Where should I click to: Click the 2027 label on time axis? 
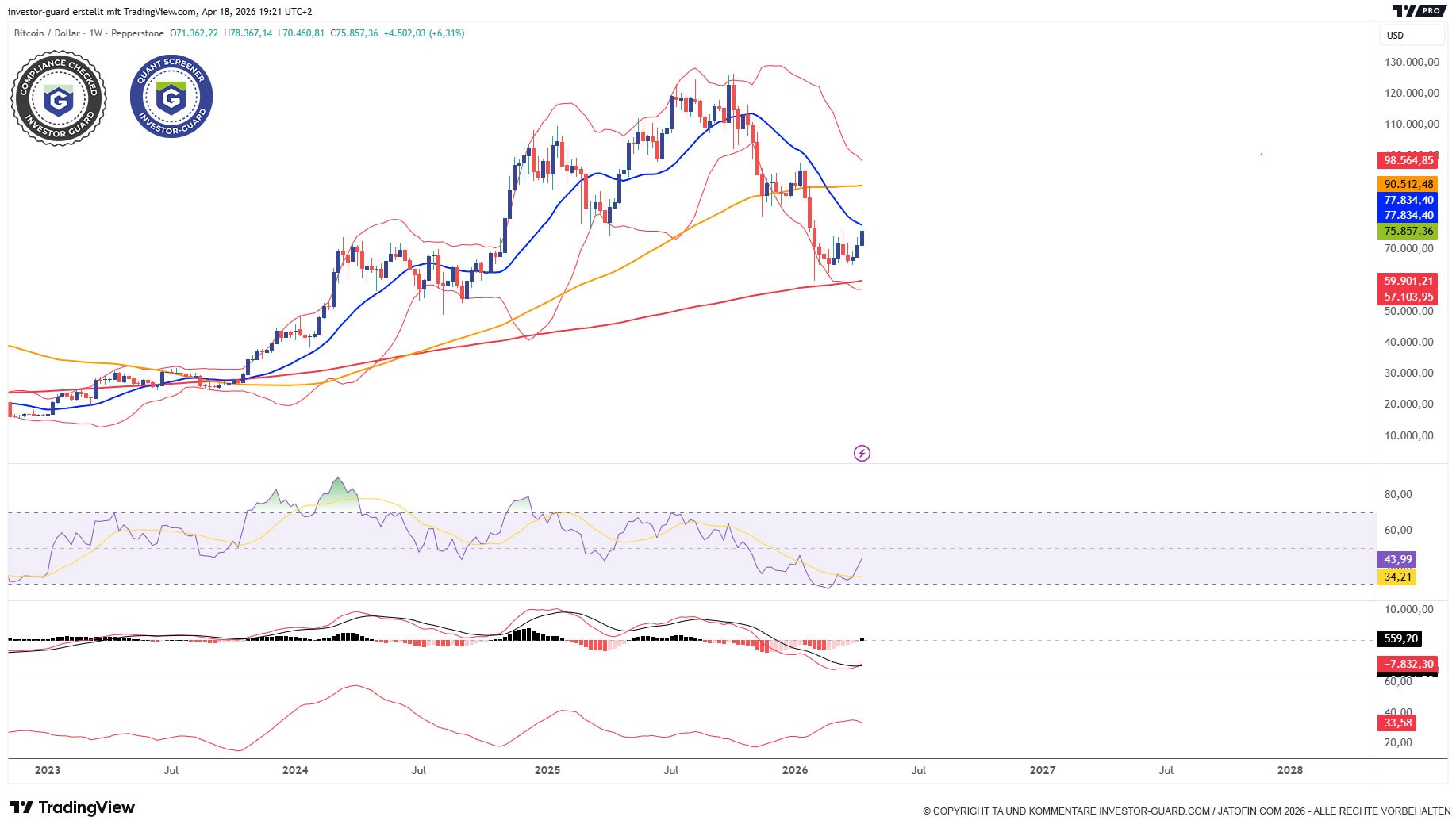tap(1043, 770)
